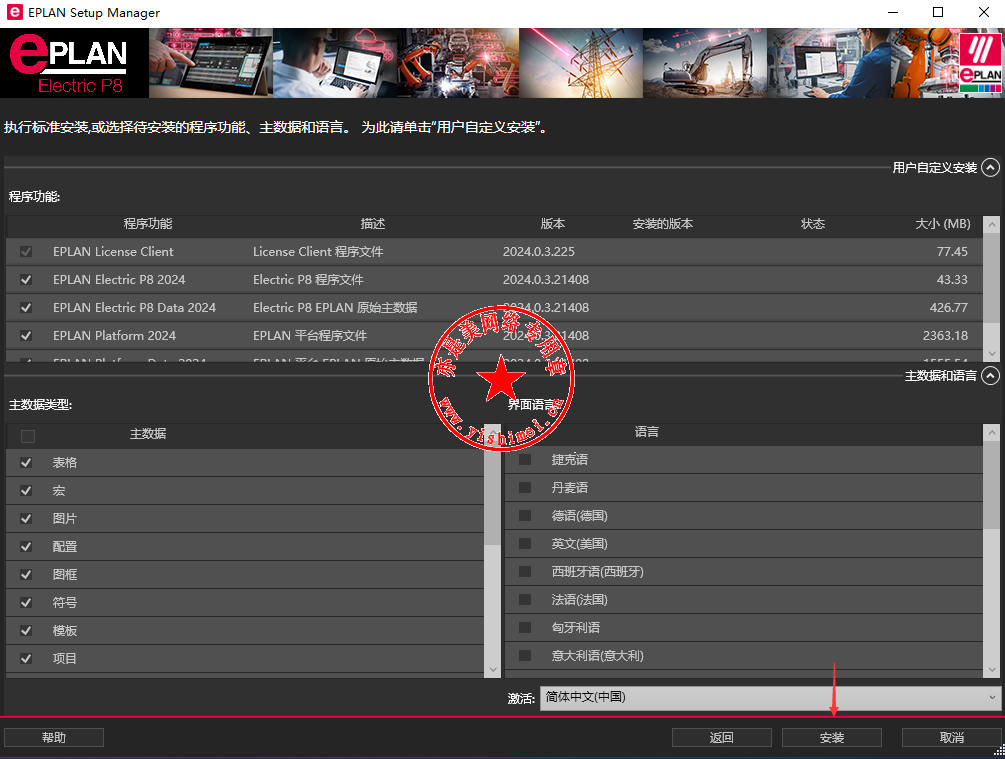1005x759 pixels.
Task: Check the 意大利语(意大利) language checkbox
Action: 525,655
